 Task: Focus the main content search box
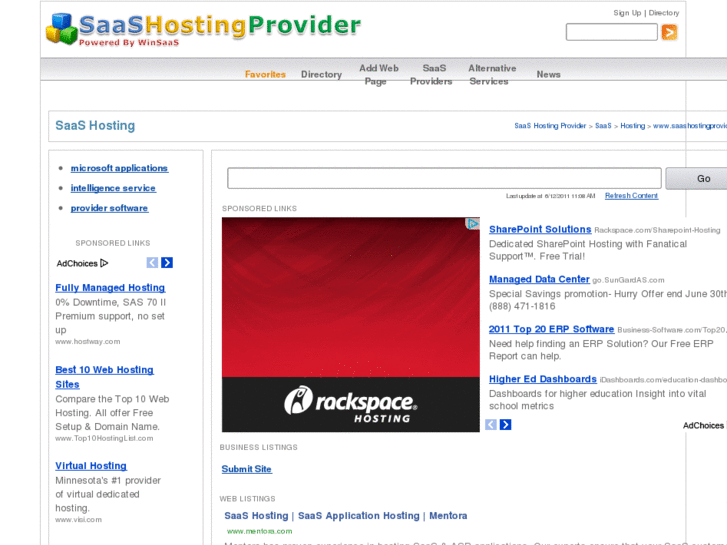pyautogui.click(x=444, y=178)
